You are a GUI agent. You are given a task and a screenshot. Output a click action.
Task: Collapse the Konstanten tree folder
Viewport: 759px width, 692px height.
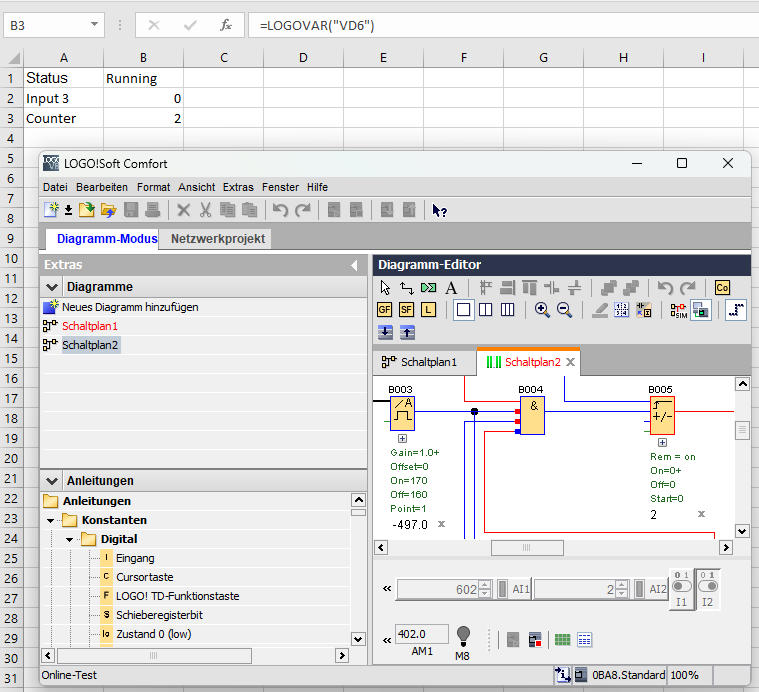point(50,520)
